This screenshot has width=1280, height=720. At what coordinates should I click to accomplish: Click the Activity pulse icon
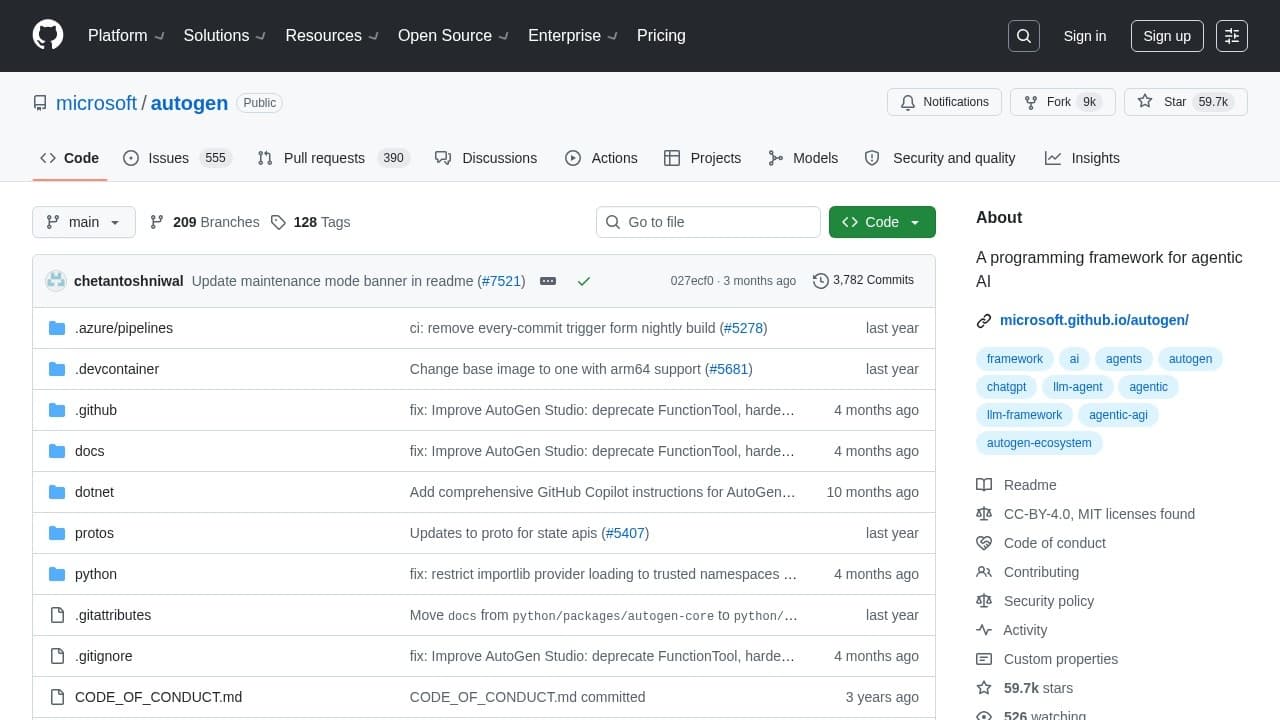pos(984,630)
